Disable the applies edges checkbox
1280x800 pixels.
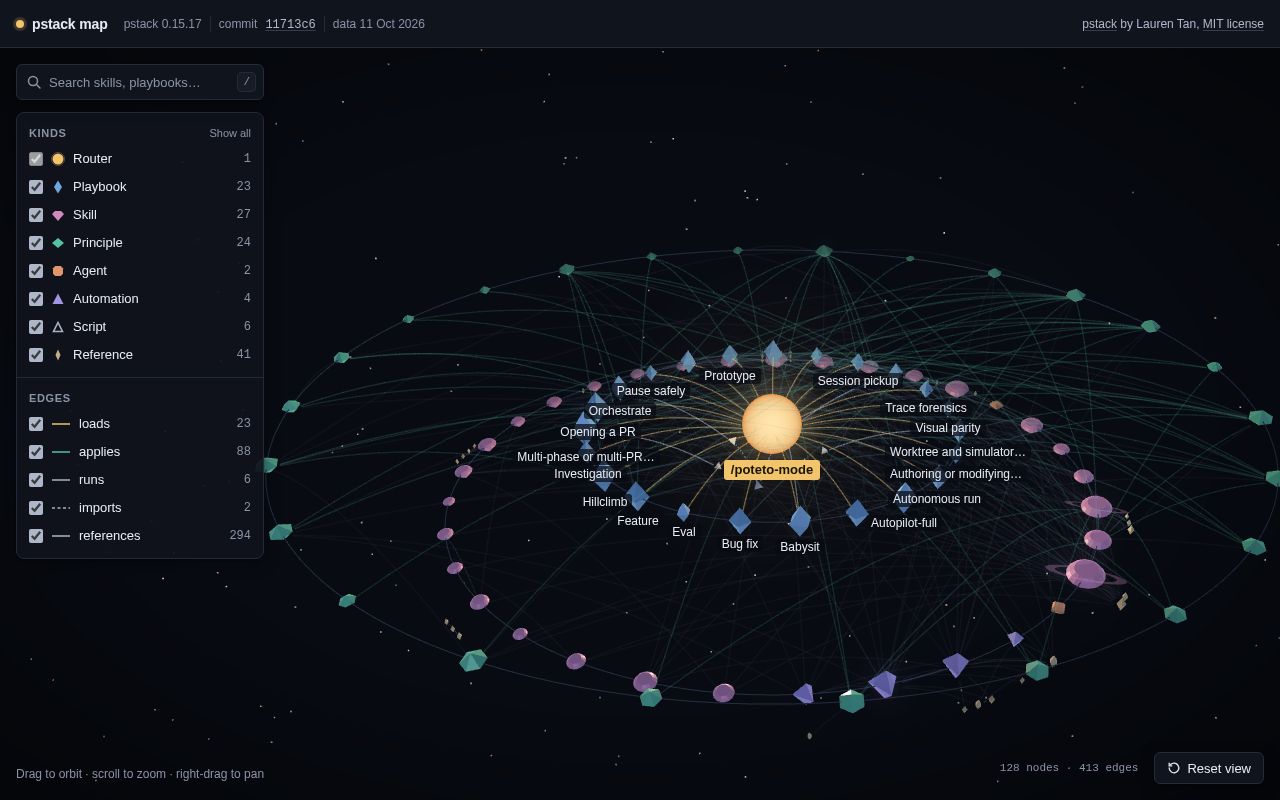[x=36, y=452]
